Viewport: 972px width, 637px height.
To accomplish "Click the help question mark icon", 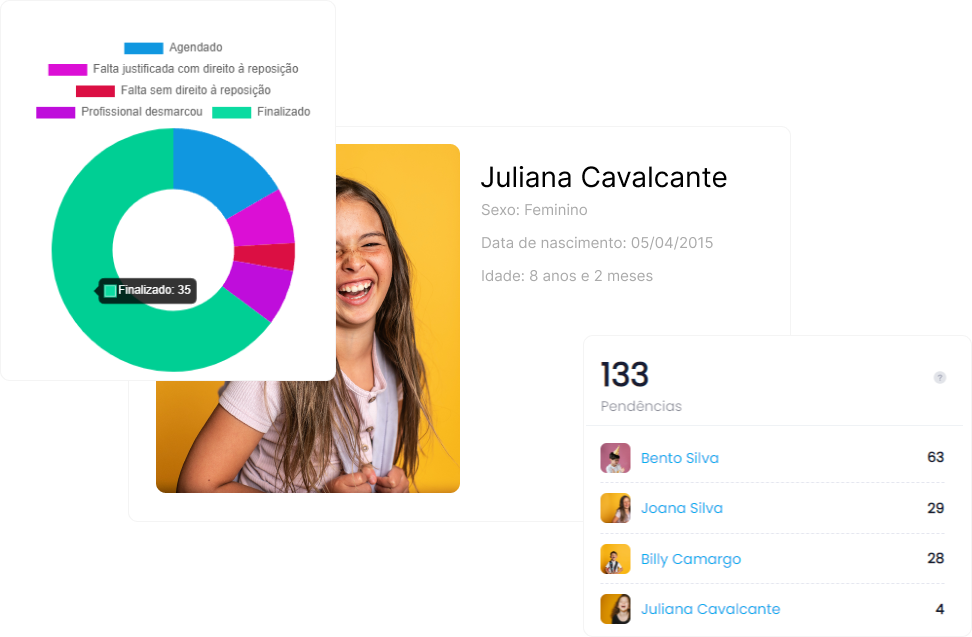I will click(x=939, y=377).
